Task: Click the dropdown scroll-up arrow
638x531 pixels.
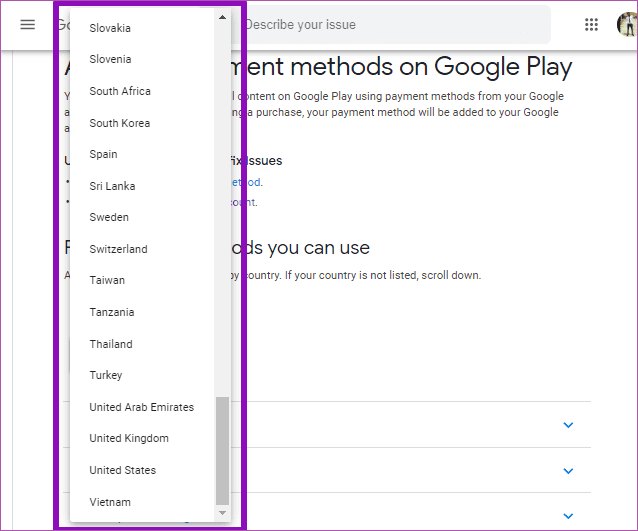Action: click(222, 17)
